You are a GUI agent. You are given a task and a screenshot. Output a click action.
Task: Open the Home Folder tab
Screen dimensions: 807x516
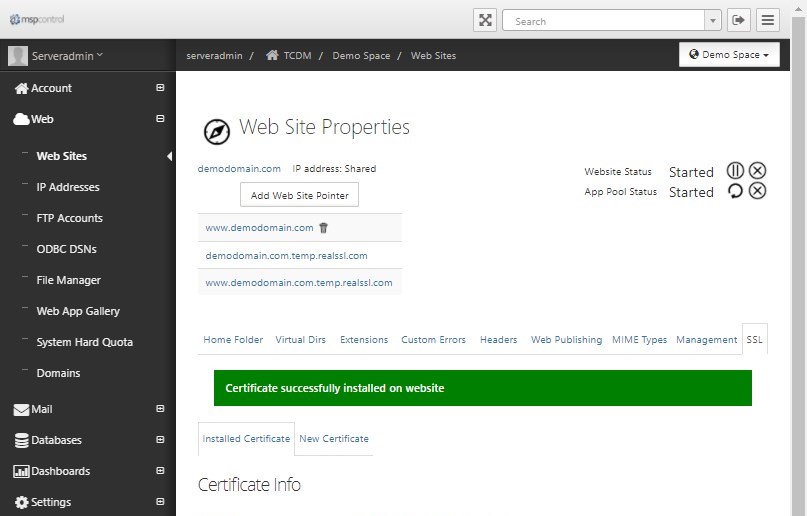(233, 340)
